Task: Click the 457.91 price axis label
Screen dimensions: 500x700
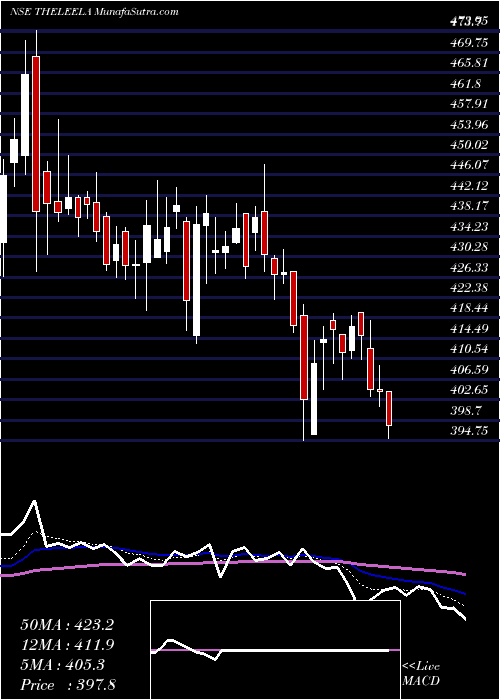Action: tap(468, 104)
